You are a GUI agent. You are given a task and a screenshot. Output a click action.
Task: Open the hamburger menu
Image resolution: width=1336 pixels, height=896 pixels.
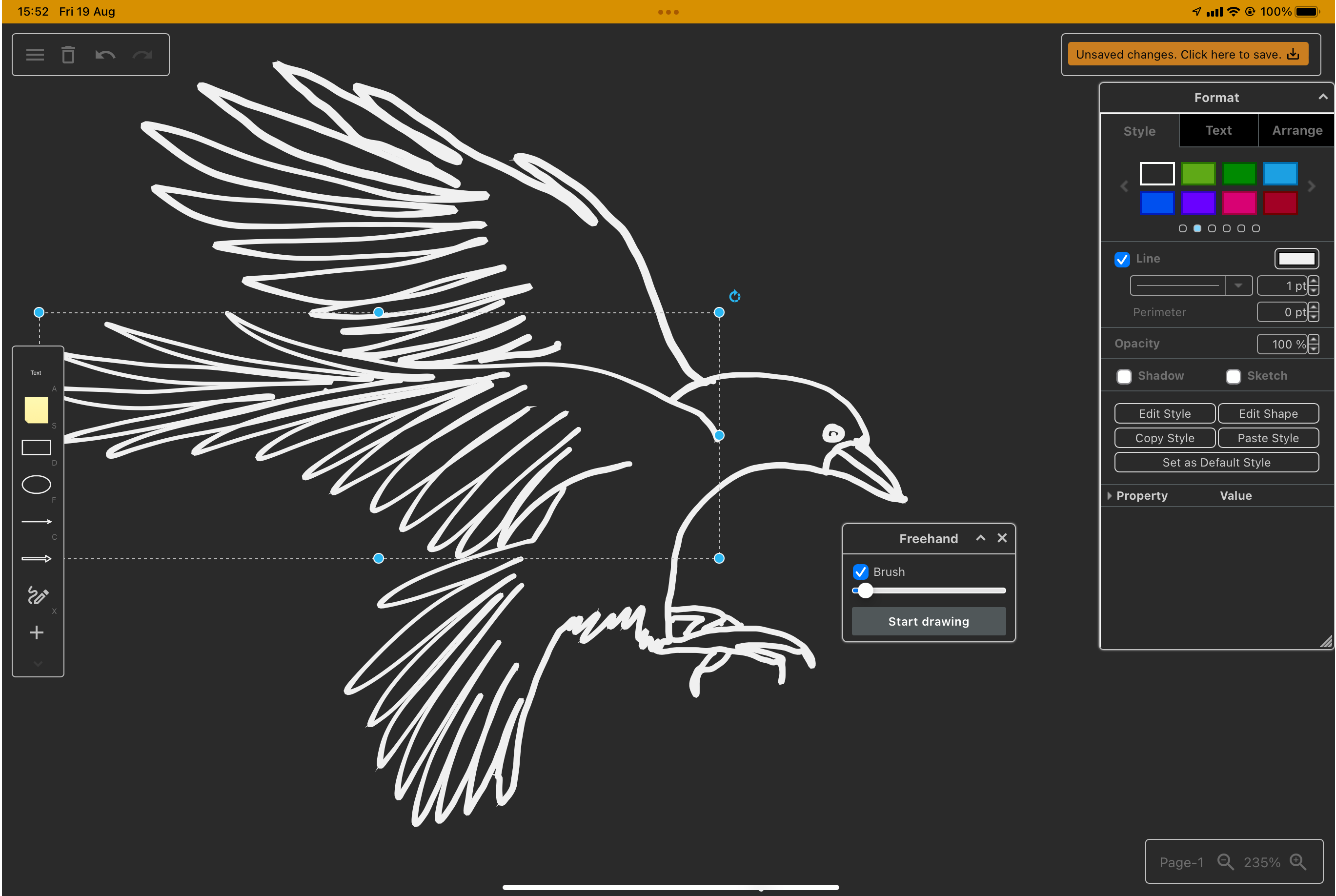[35, 54]
